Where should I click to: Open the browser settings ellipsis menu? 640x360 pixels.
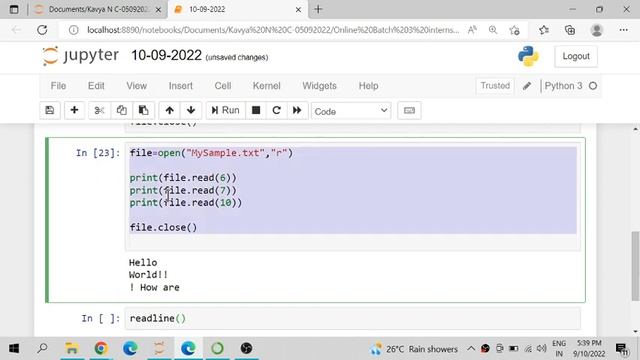click(x=623, y=30)
